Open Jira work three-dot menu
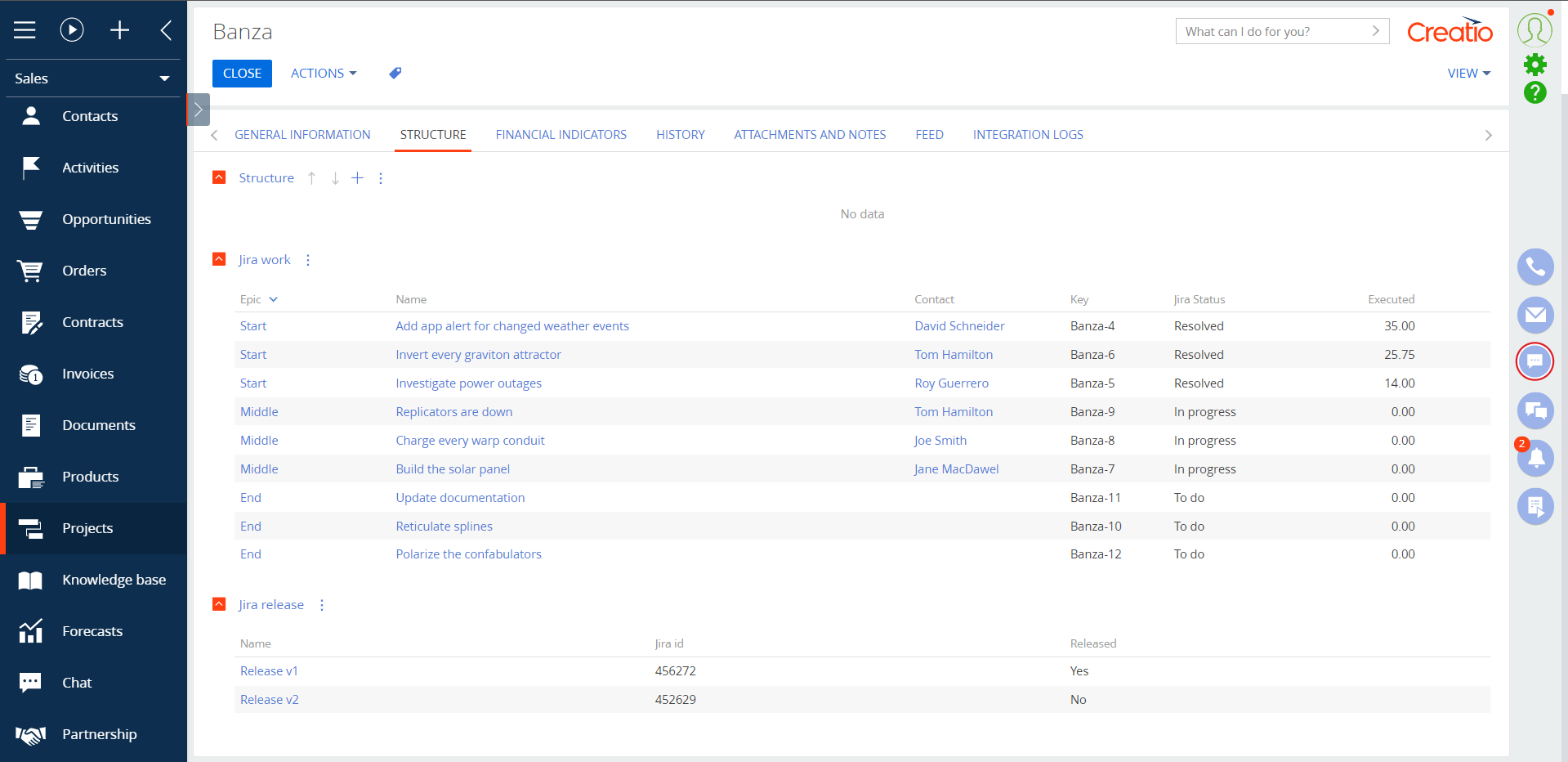1568x762 pixels. click(x=308, y=260)
